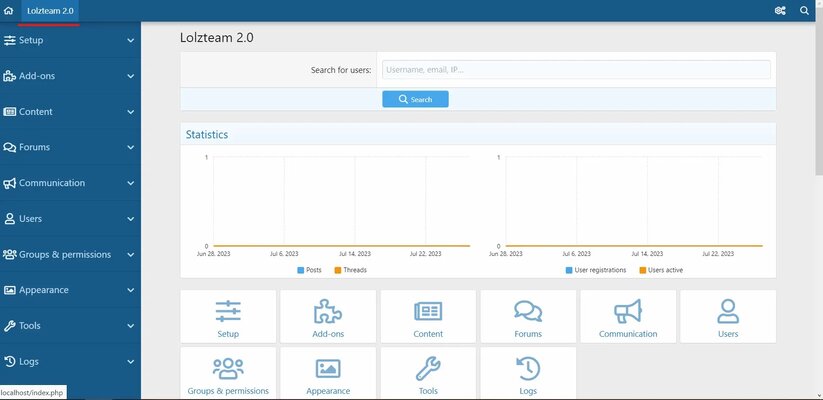This screenshot has width=823, height=400.
Task: Focus the Search for users input field
Action: [x=576, y=69]
